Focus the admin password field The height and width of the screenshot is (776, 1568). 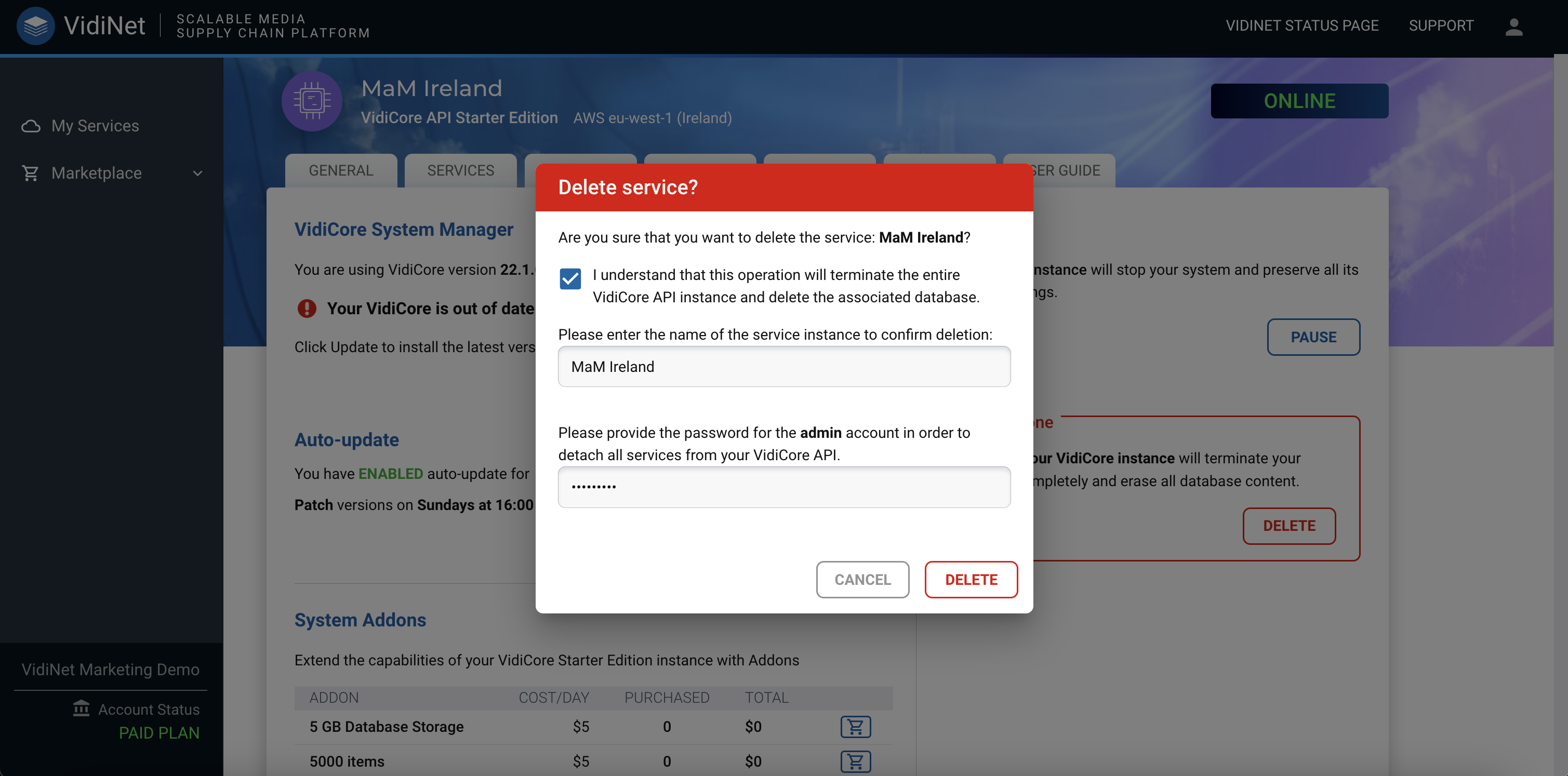point(783,487)
